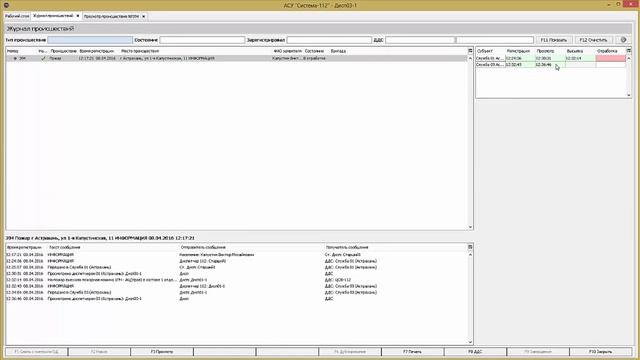Click the Зарегистрировал filter field
The height and width of the screenshot is (360, 640).
pyautogui.click(x=329, y=40)
